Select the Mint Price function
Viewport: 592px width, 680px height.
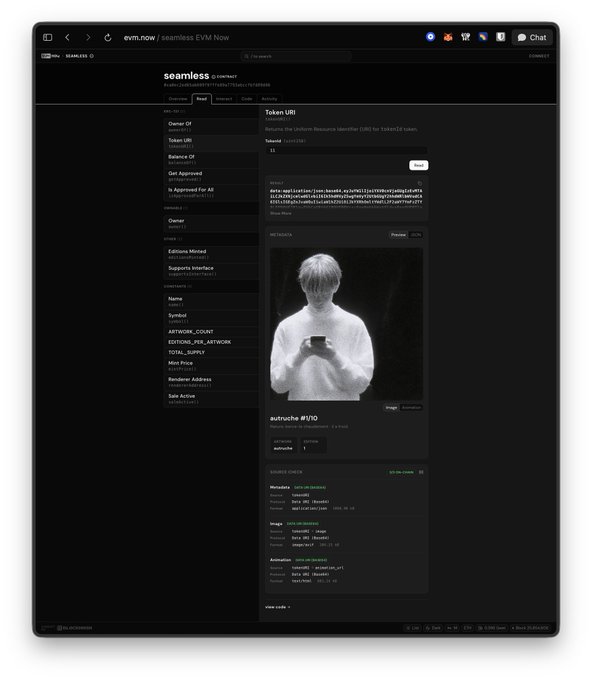tap(211, 366)
